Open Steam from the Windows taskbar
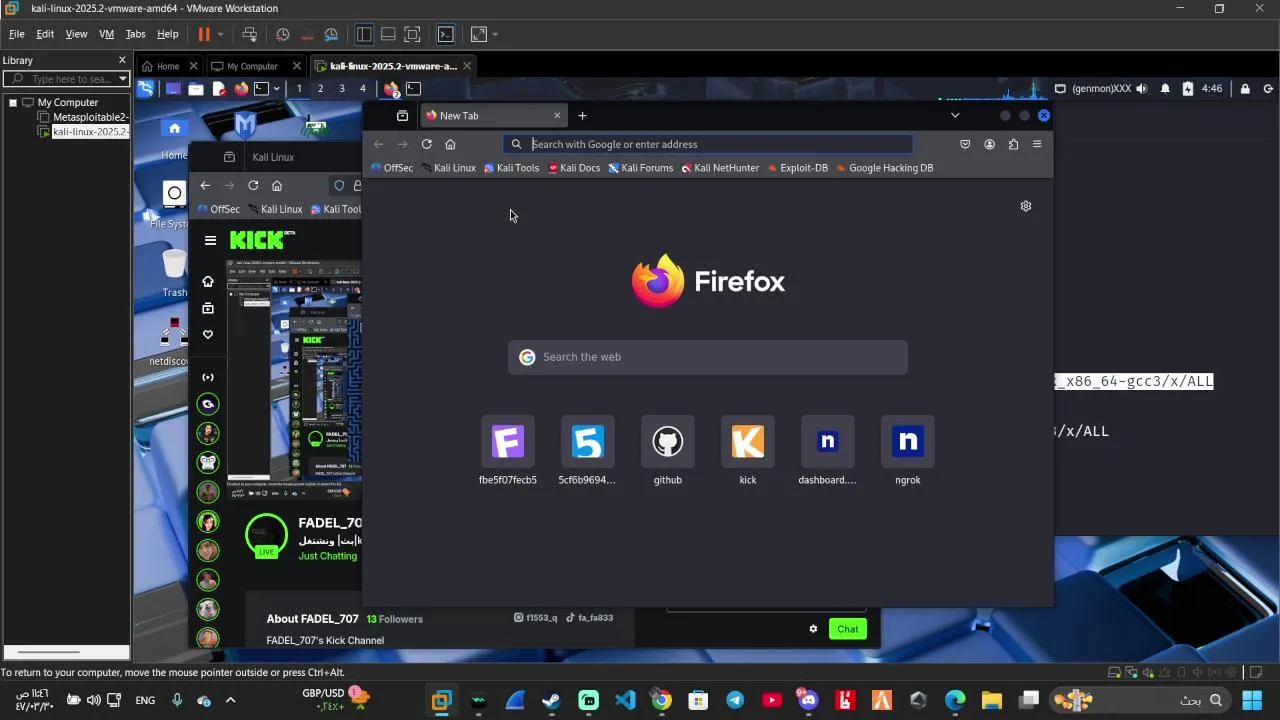 (x=551, y=700)
